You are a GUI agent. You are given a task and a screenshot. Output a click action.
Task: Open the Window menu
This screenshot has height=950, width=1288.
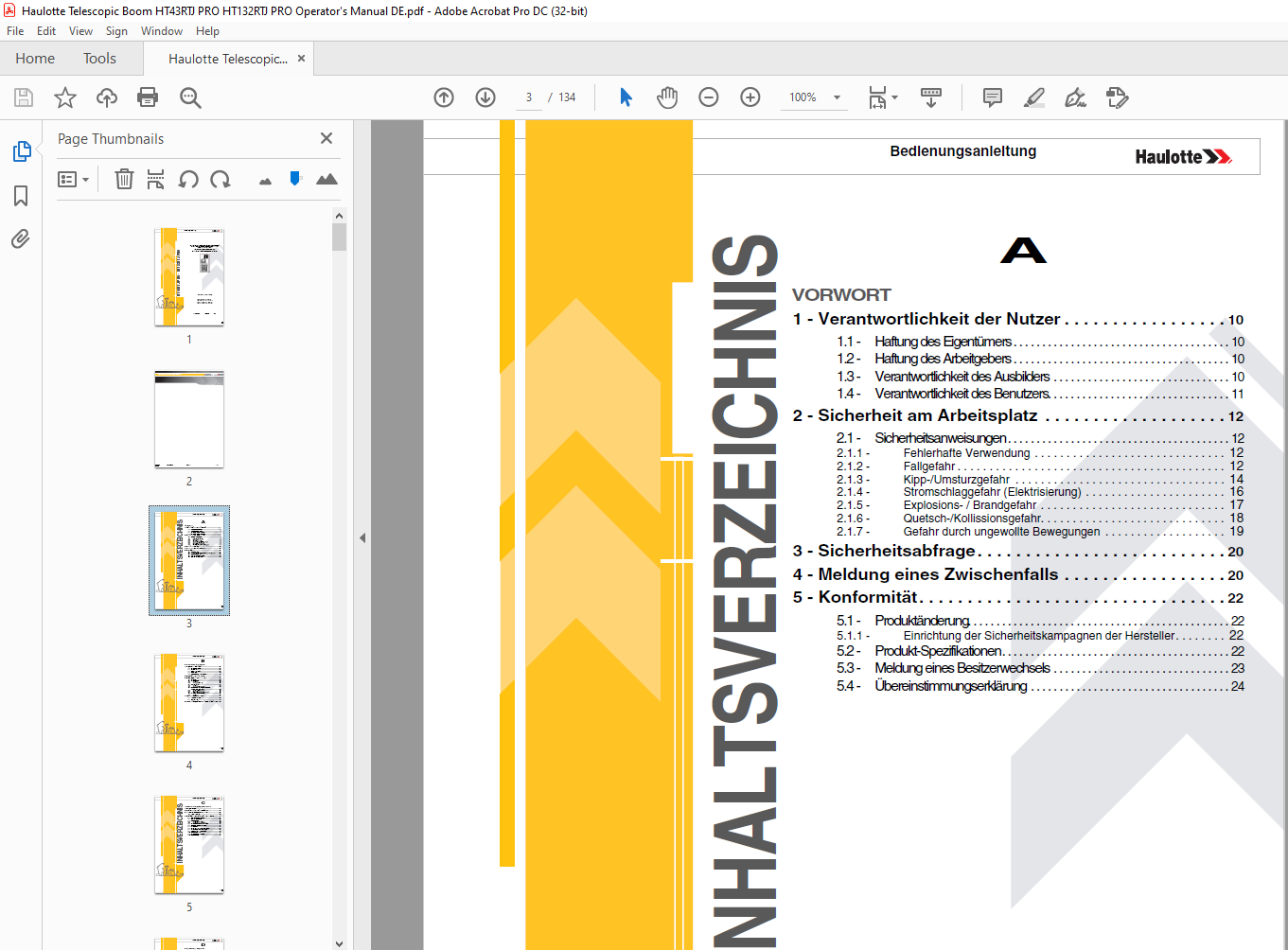[162, 31]
